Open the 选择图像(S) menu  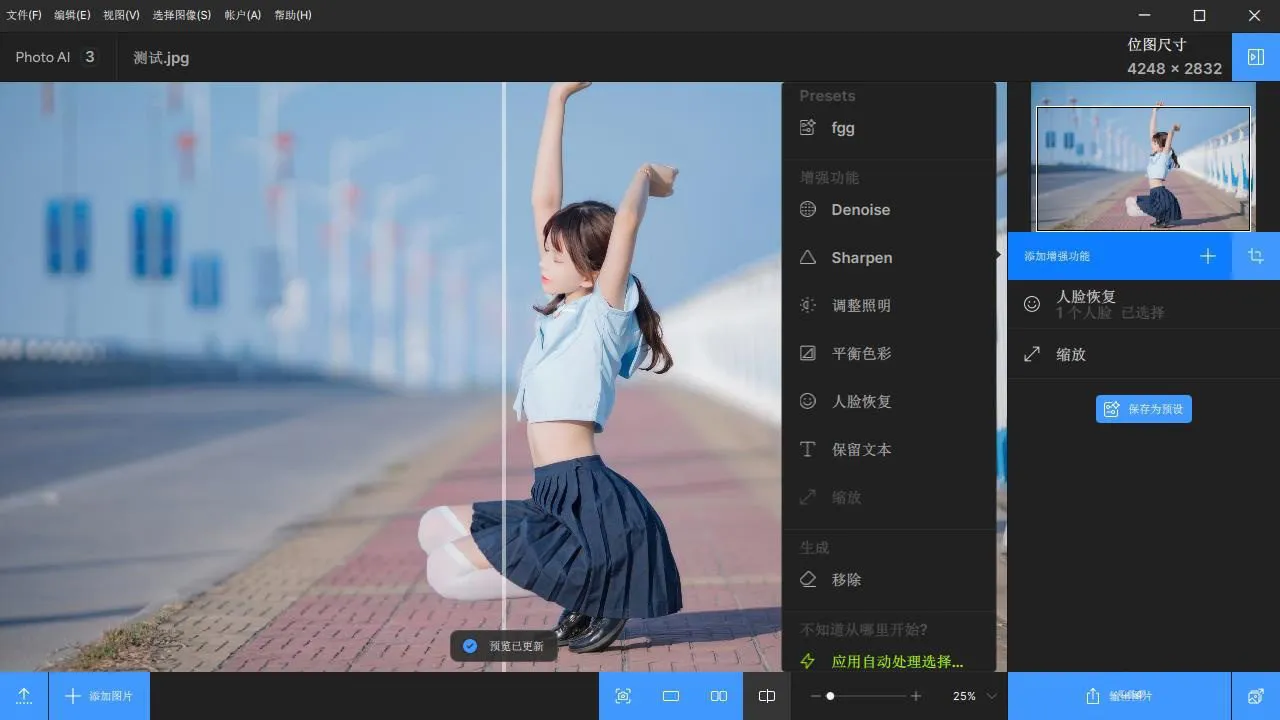point(181,15)
